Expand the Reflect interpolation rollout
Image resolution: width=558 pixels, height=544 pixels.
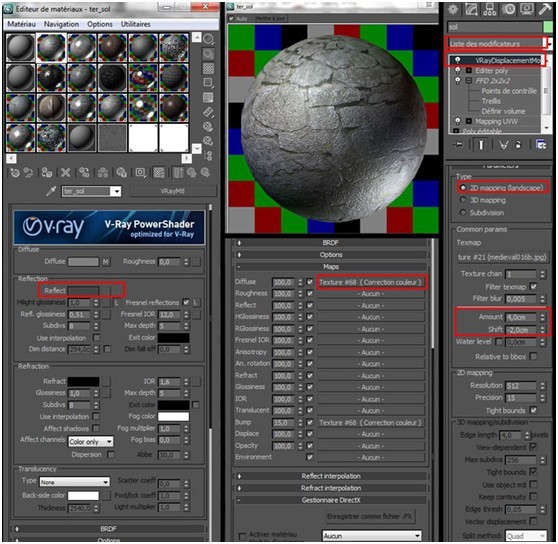[x=331, y=476]
